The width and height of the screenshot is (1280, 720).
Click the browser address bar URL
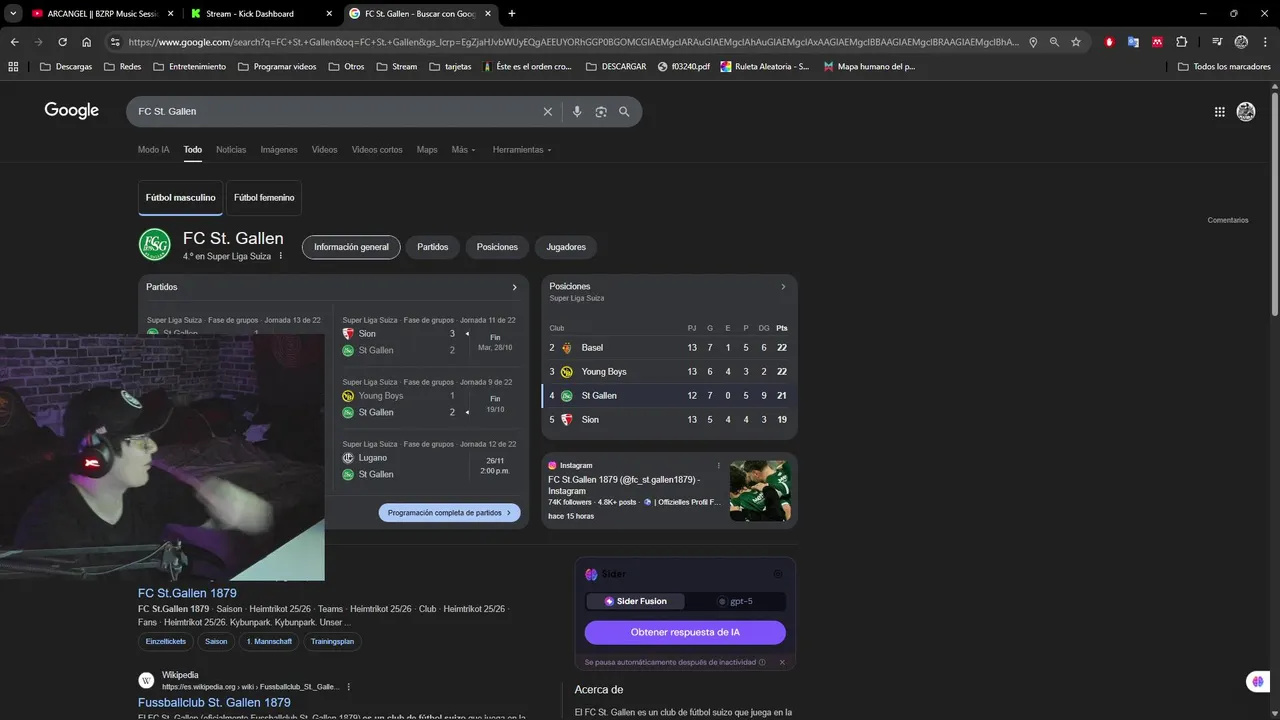pos(574,42)
